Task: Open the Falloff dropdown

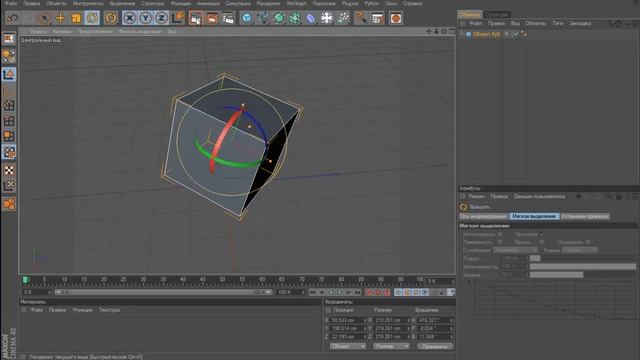Action: [516, 250]
